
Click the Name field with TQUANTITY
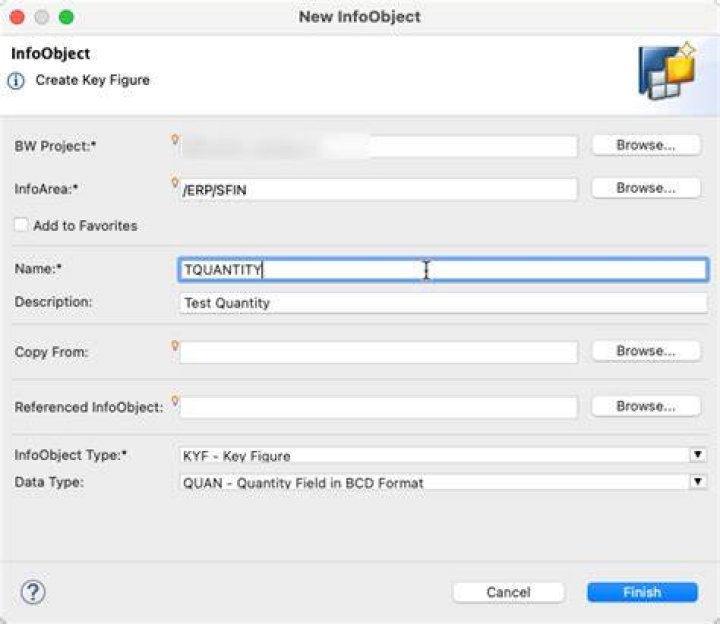pyautogui.click(x=443, y=270)
